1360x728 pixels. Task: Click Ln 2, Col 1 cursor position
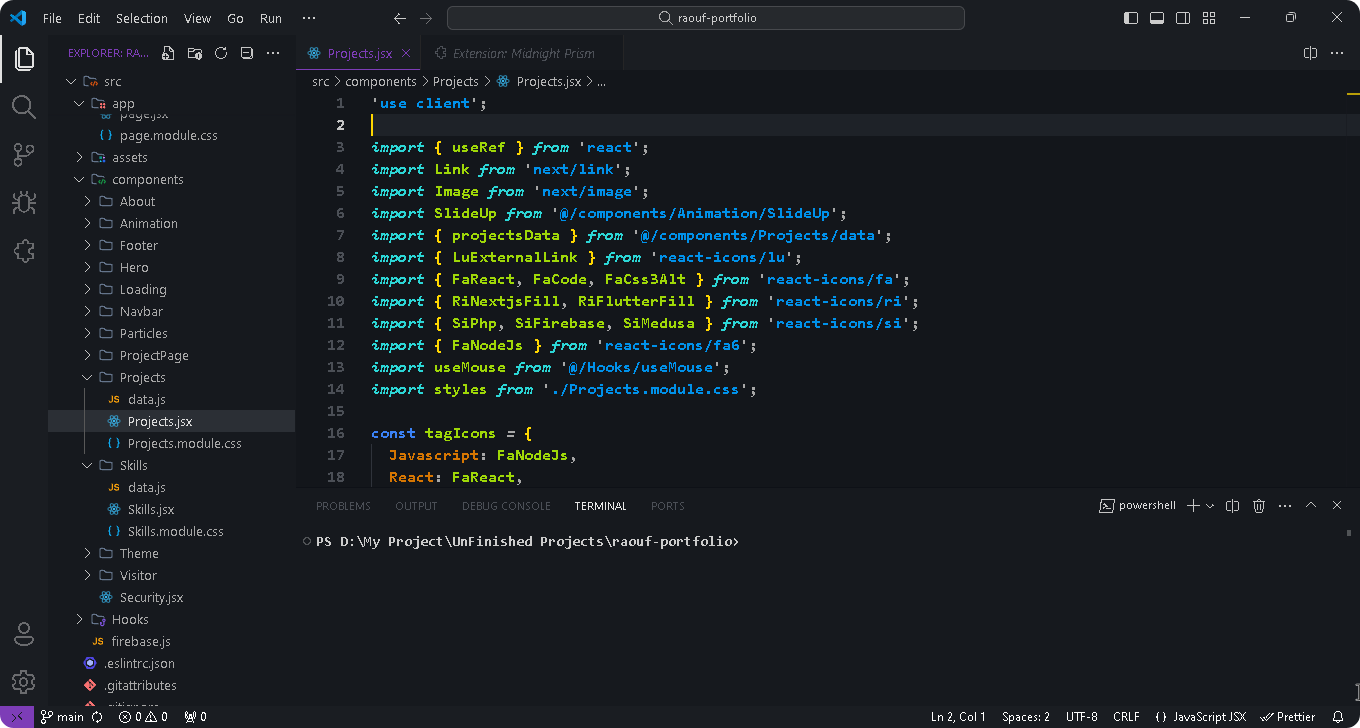[958, 717]
